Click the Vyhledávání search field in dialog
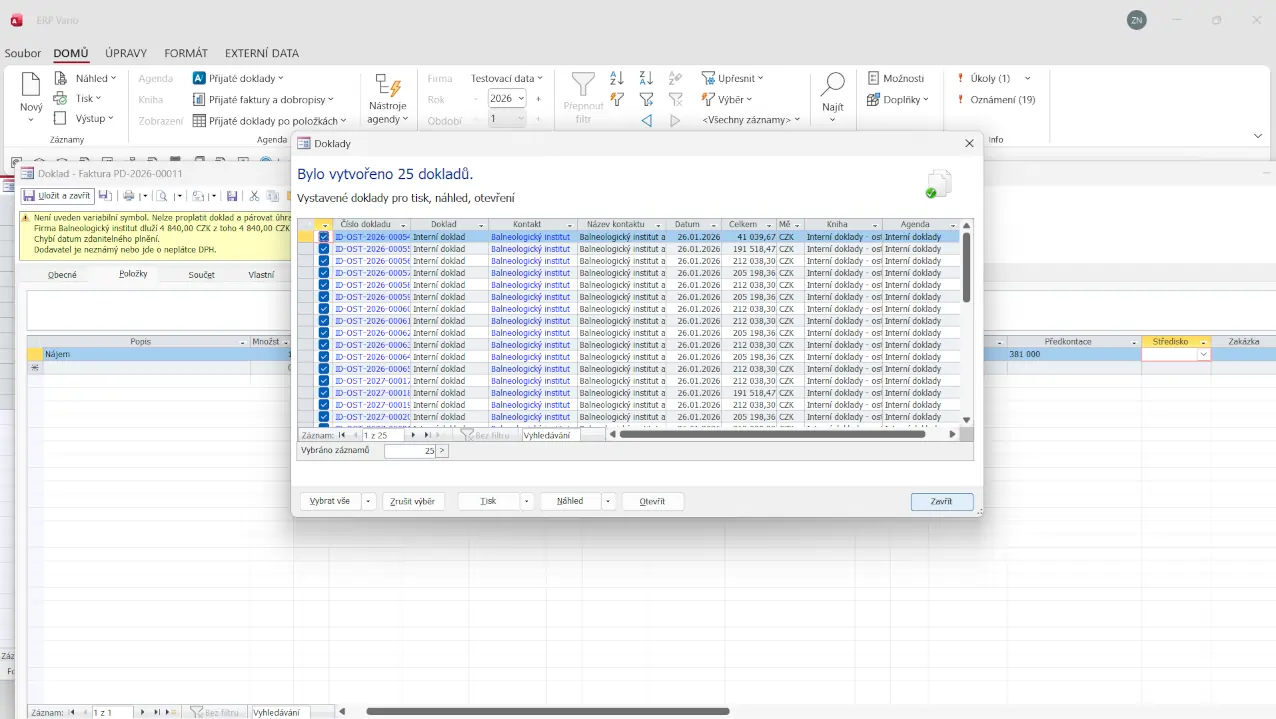1276x719 pixels. coord(550,435)
